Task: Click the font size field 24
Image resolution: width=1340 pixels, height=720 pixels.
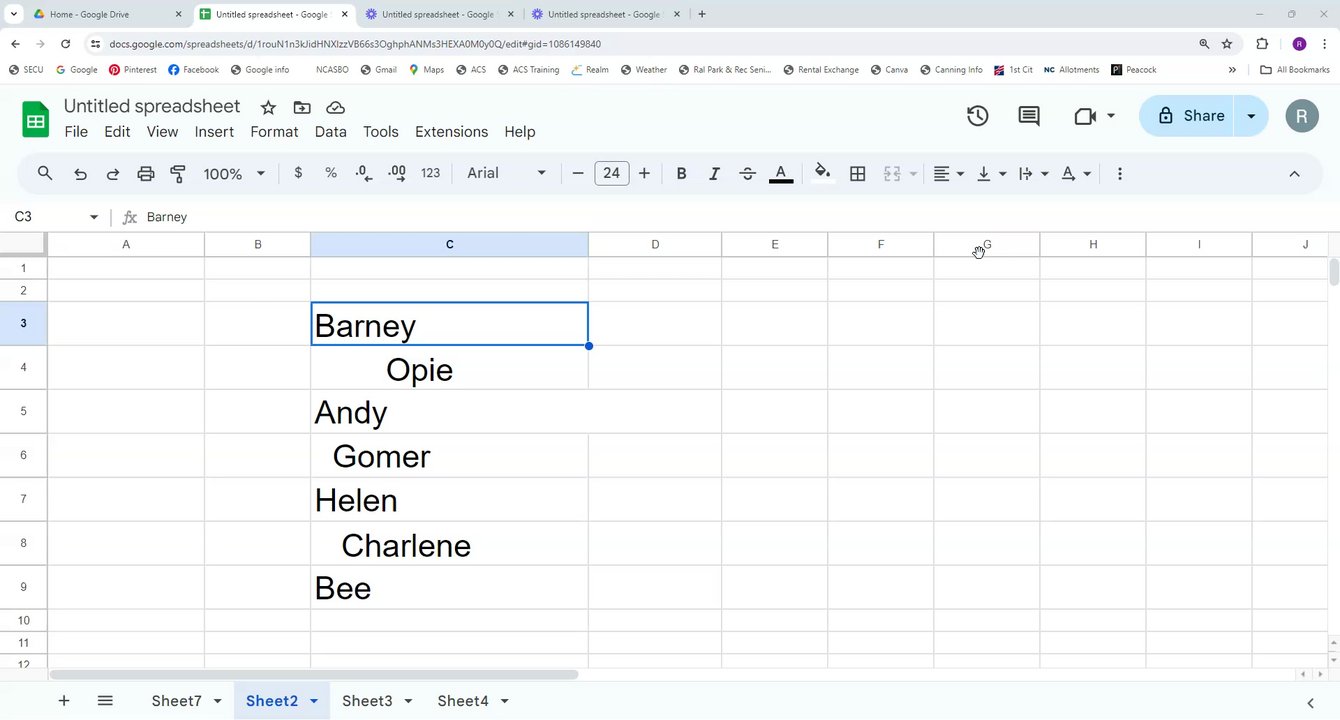Action: (x=611, y=173)
